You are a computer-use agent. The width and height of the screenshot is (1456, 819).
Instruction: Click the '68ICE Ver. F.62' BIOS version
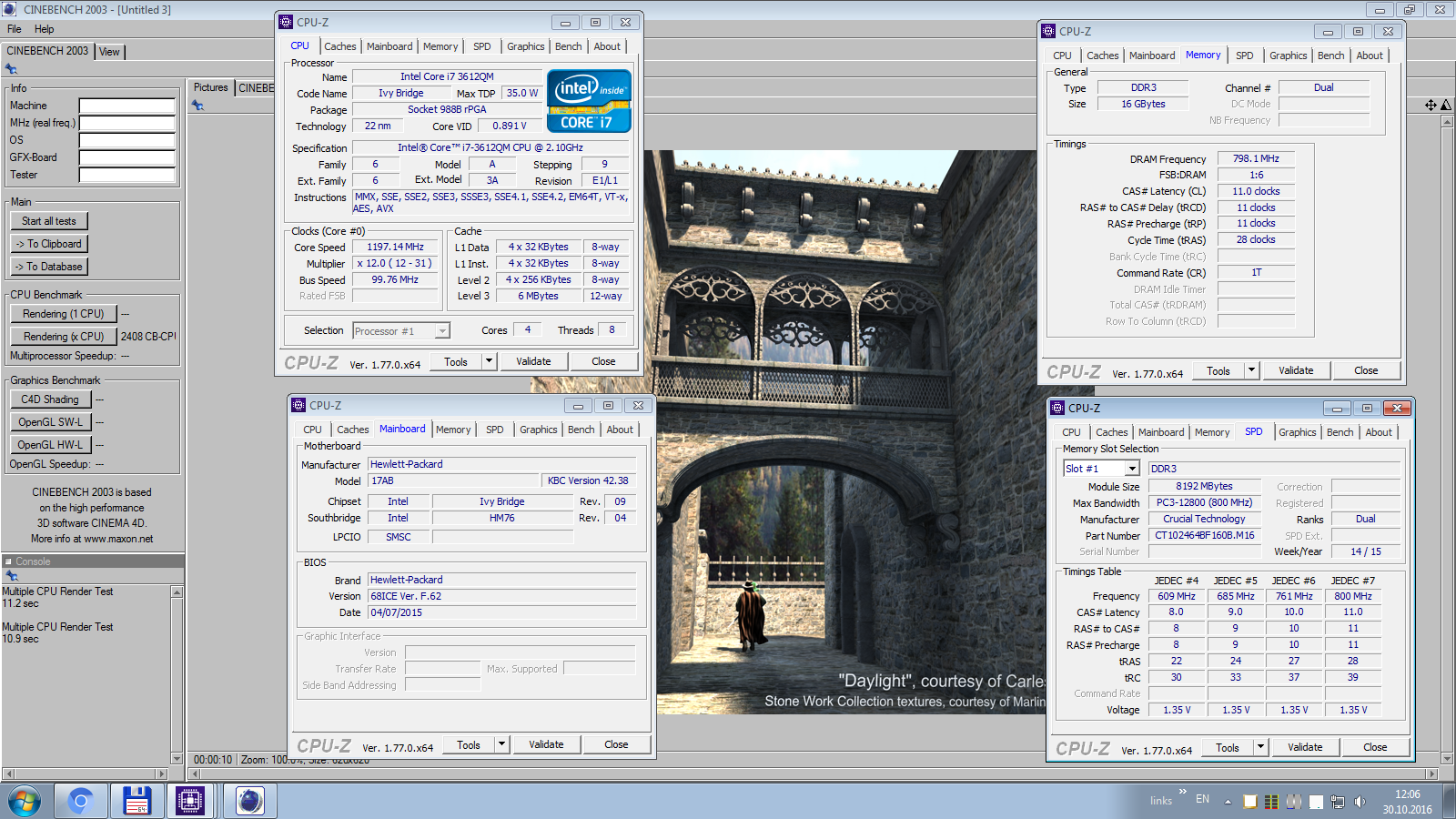click(x=501, y=596)
